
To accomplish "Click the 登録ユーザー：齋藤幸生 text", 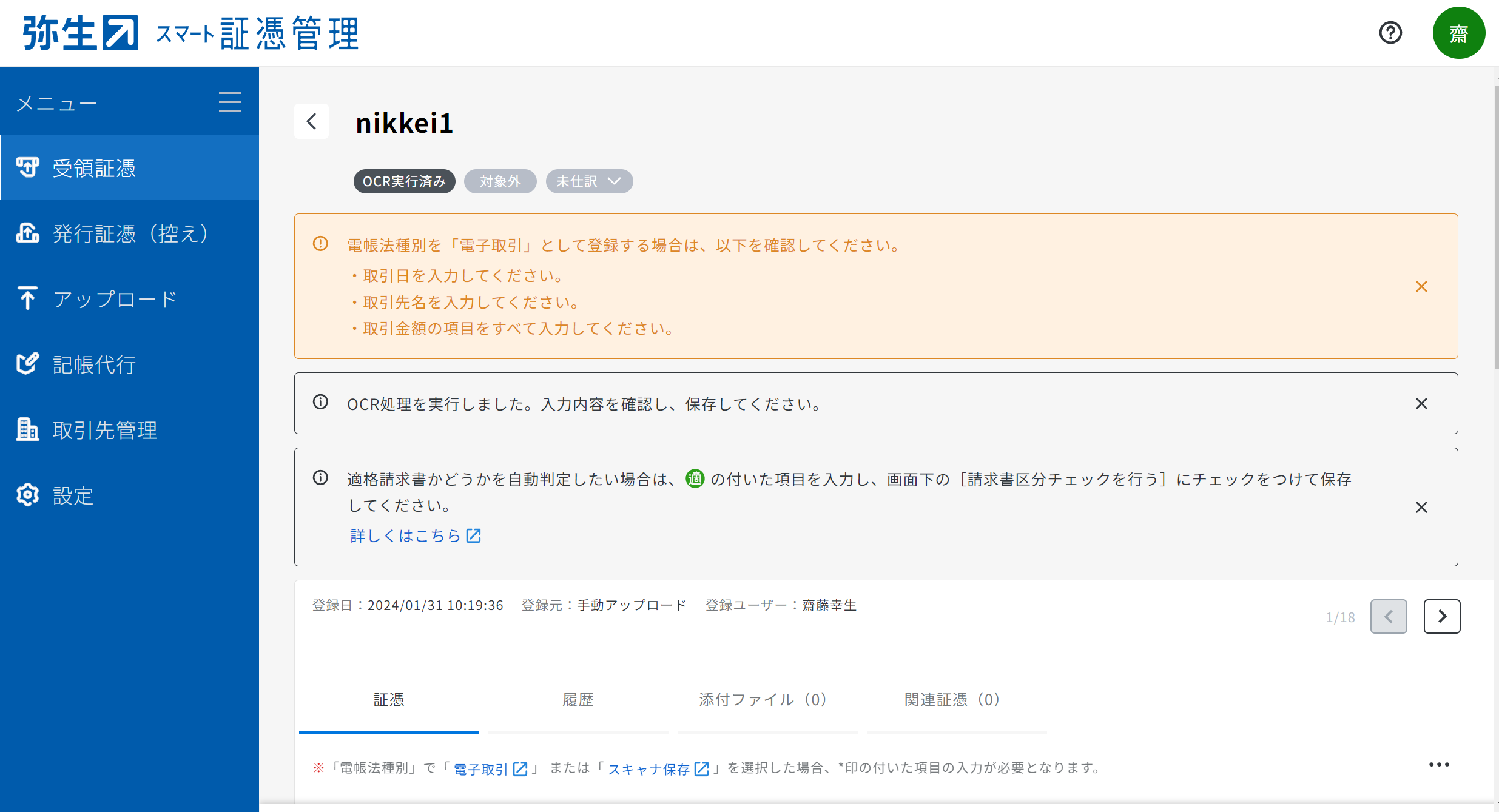I will point(781,605).
